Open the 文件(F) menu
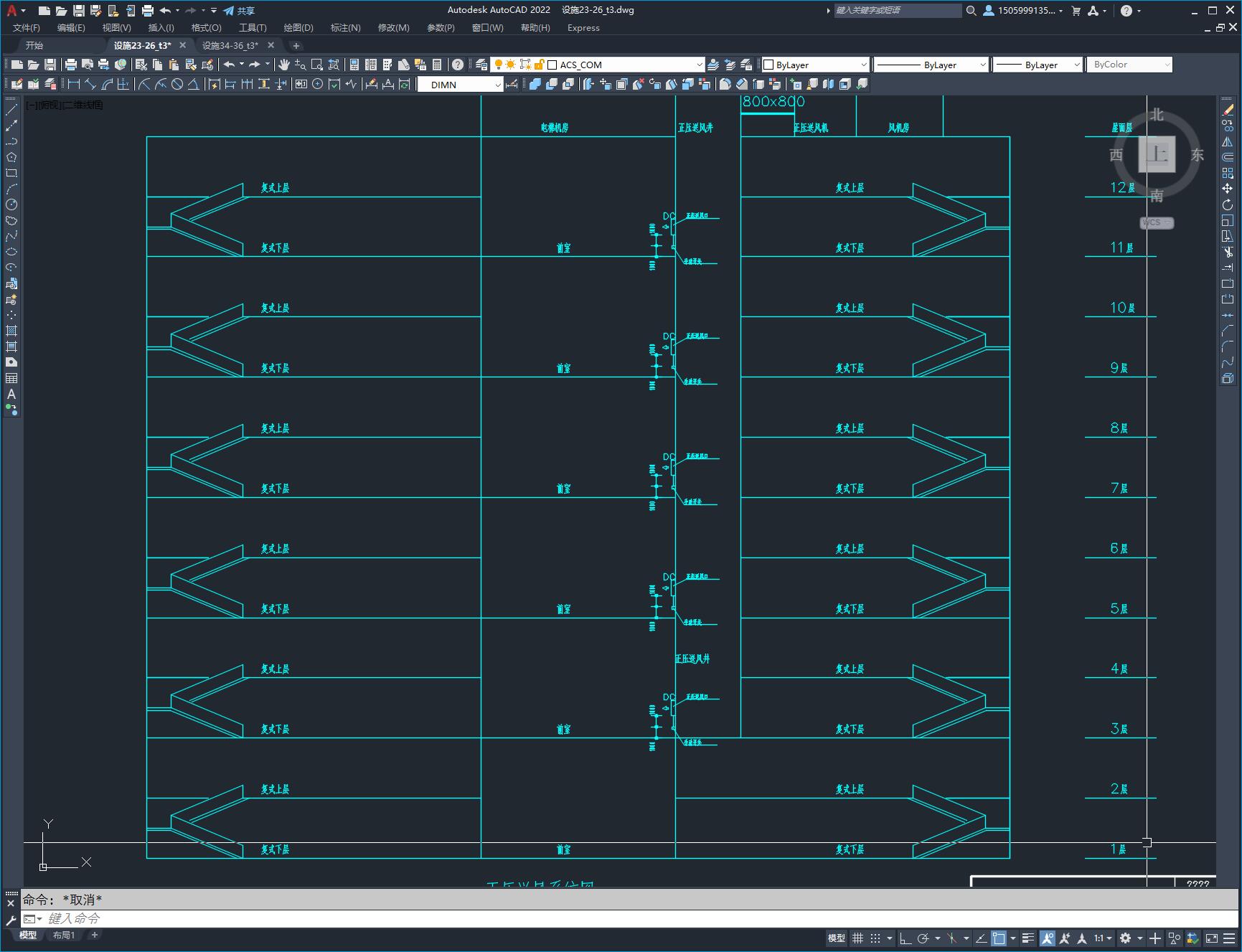Screen dimensions: 1242x952 [27, 28]
